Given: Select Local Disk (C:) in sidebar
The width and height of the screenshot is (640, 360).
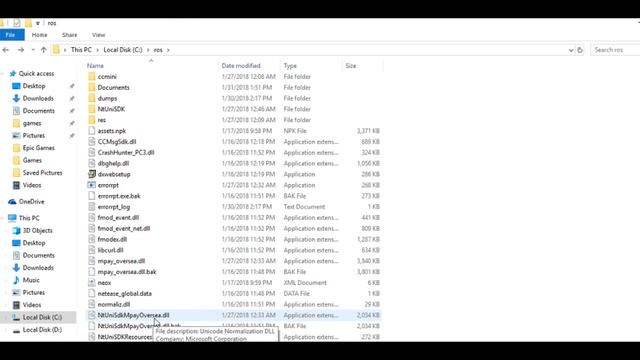Looking at the screenshot, I should [x=42, y=317].
